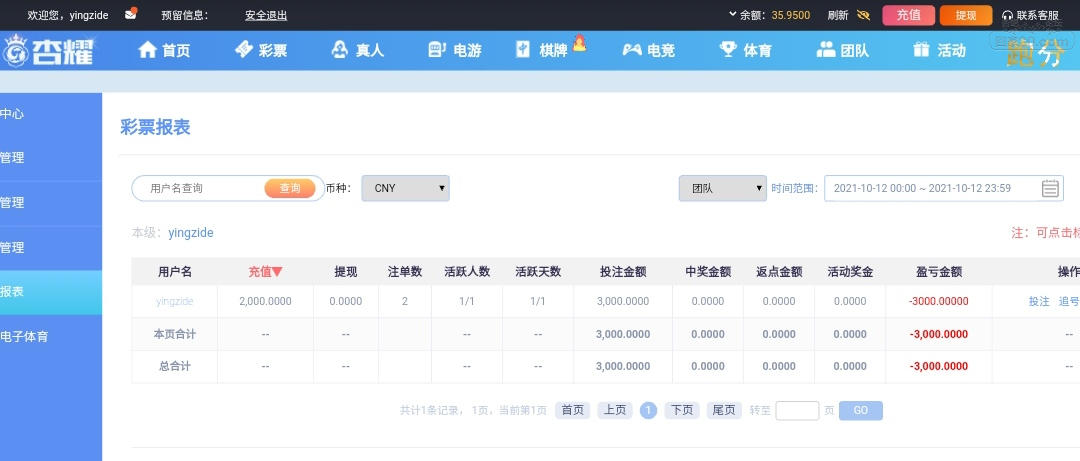Click the 下页 next page button
1080x461 pixels.
click(x=682, y=411)
